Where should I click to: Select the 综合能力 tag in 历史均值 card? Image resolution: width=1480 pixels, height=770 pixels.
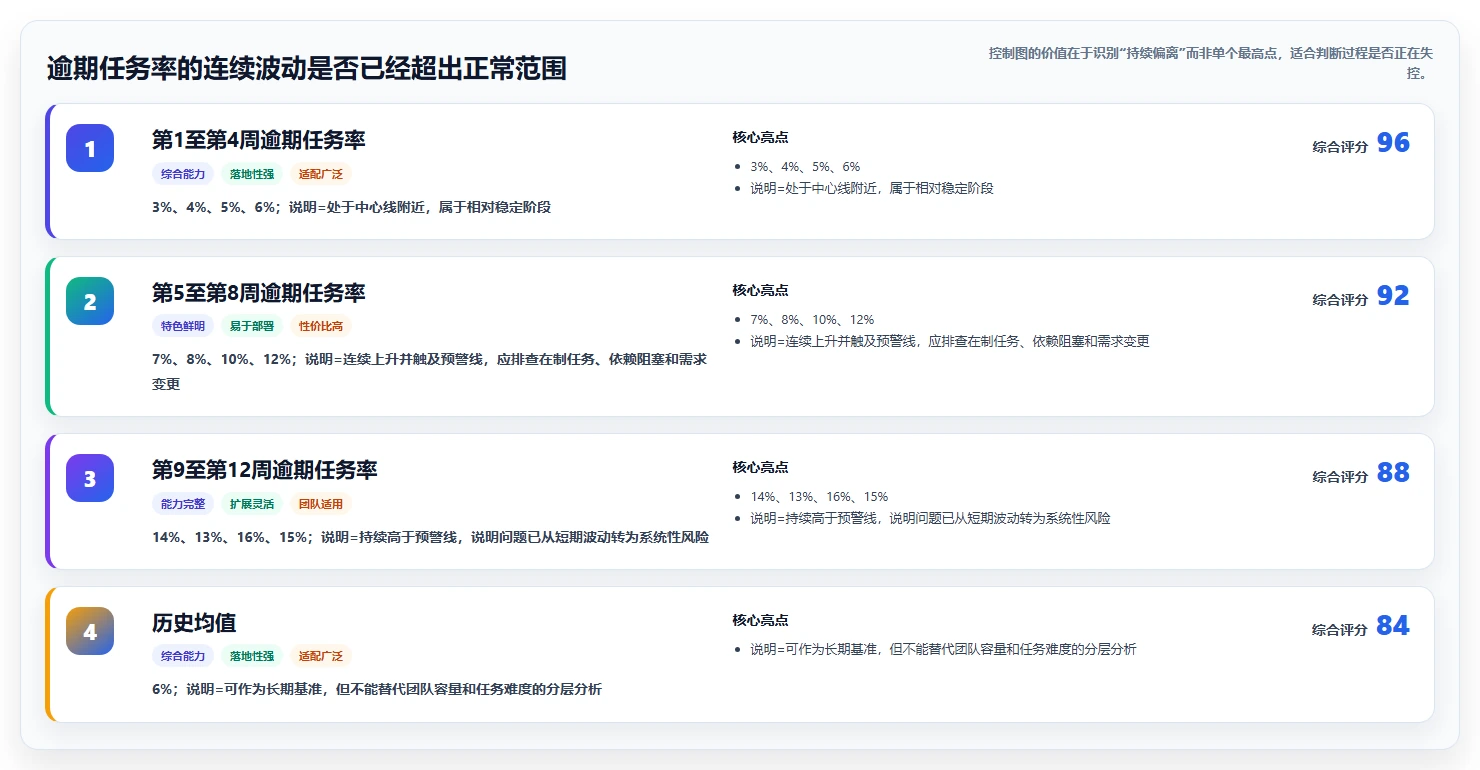pyautogui.click(x=183, y=656)
